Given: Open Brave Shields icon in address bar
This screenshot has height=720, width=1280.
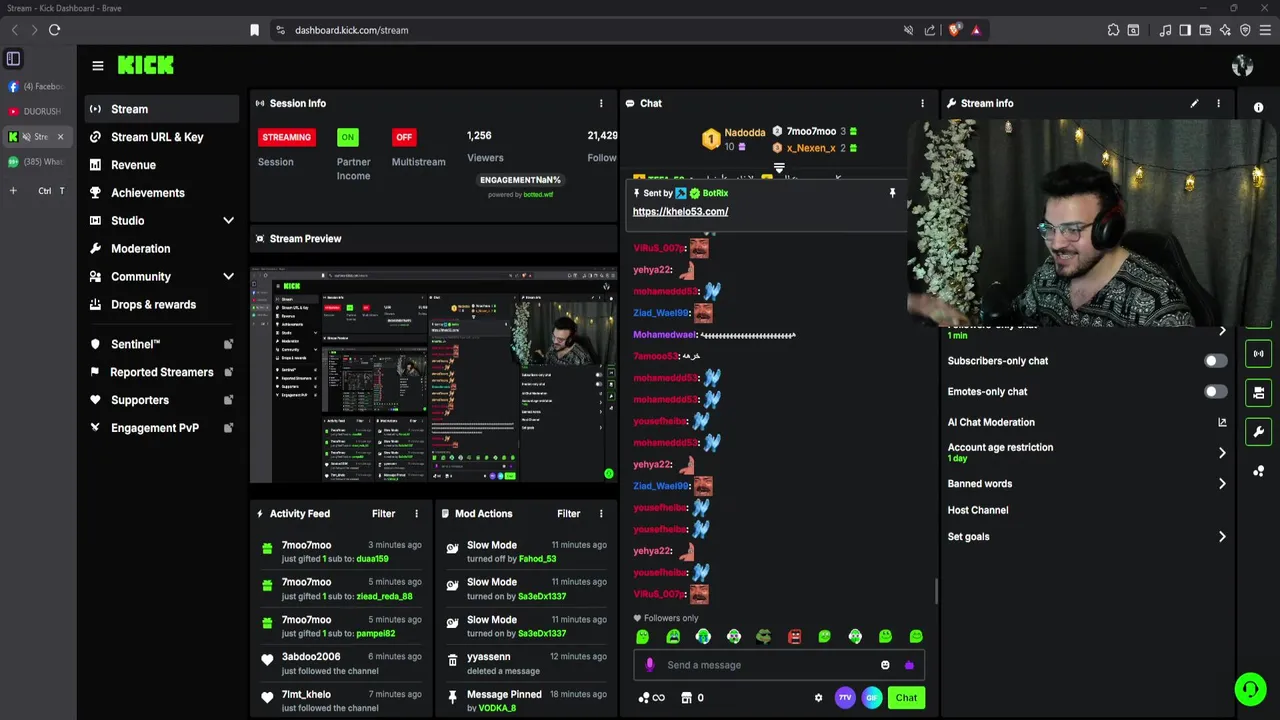Looking at the screenshot, I should click(x=954, y=30).
